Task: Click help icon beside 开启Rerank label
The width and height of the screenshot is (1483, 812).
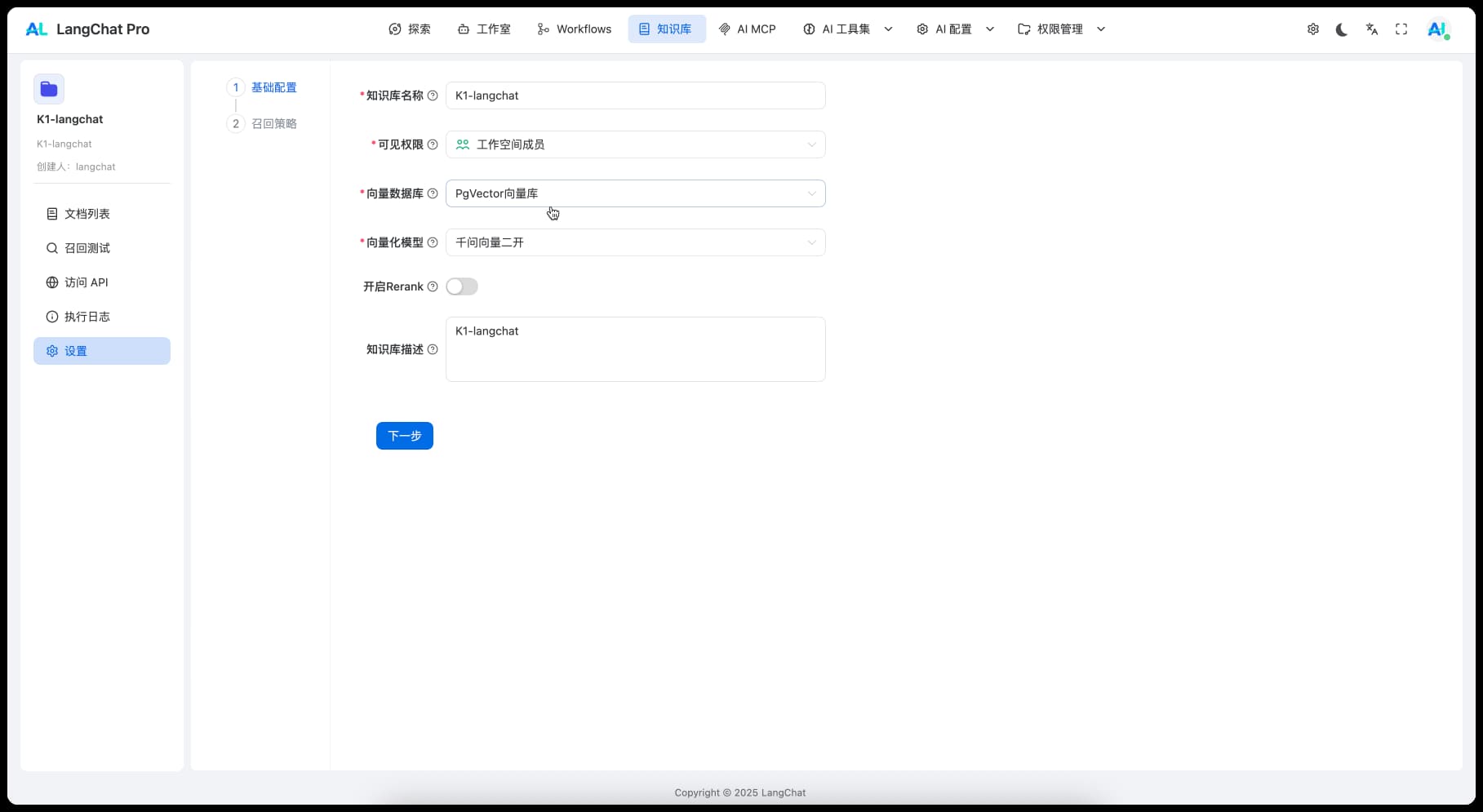Action: pyautogui.click(x=433, y=286)
